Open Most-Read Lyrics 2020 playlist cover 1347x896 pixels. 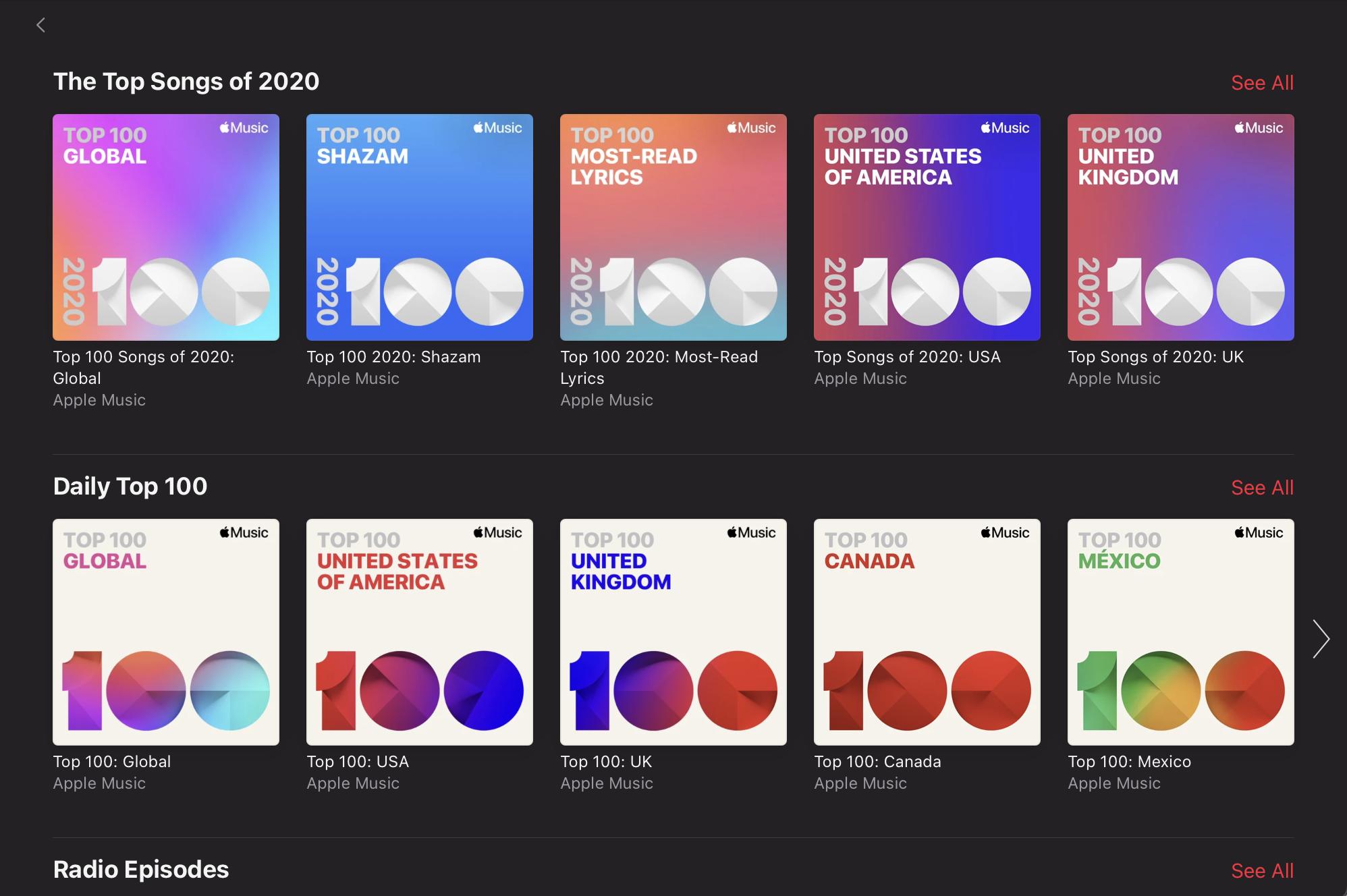pyautogui.click(x=673, y=227)
